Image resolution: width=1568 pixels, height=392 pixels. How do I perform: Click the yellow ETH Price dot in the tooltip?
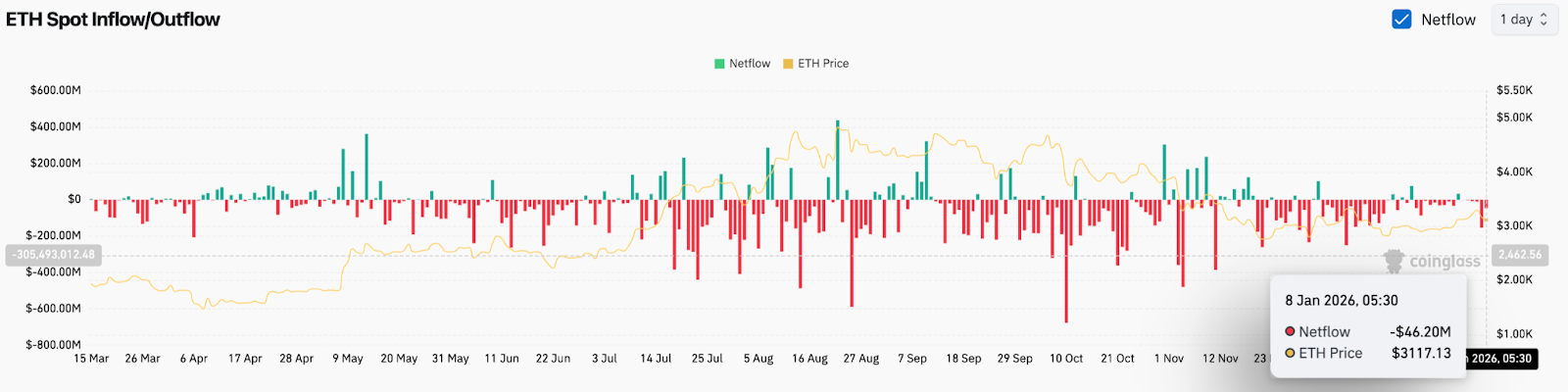click(1290, 354)
